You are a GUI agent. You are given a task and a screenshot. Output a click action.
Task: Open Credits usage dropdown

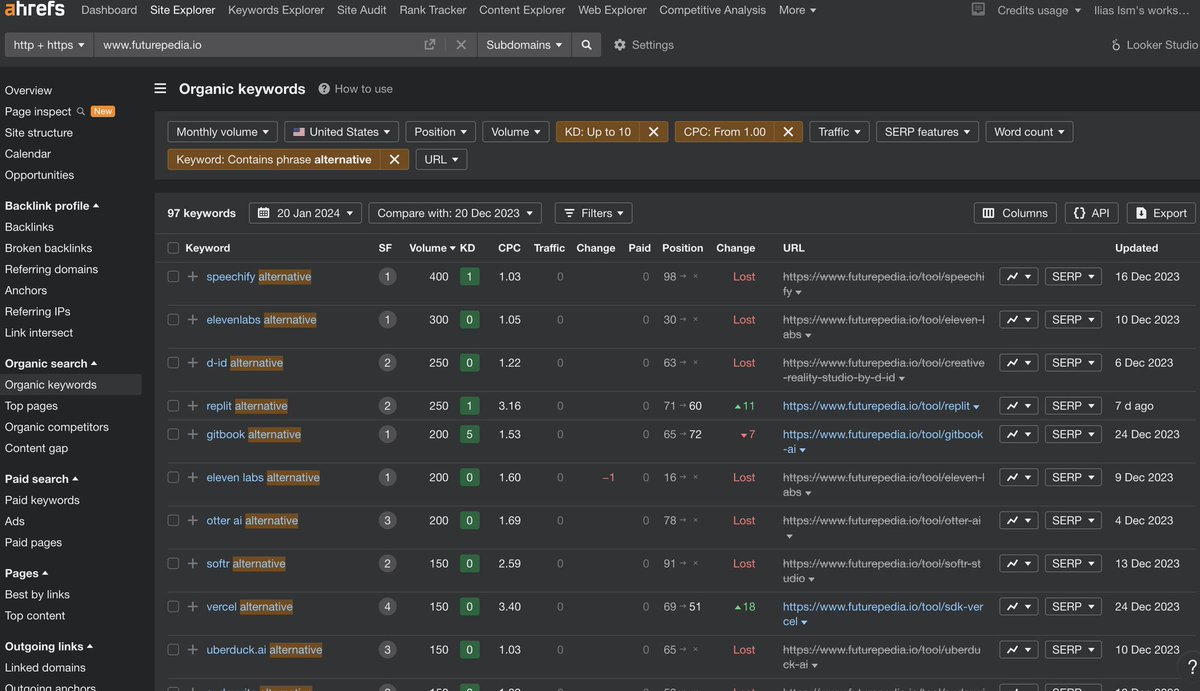tap(1039, 10)
